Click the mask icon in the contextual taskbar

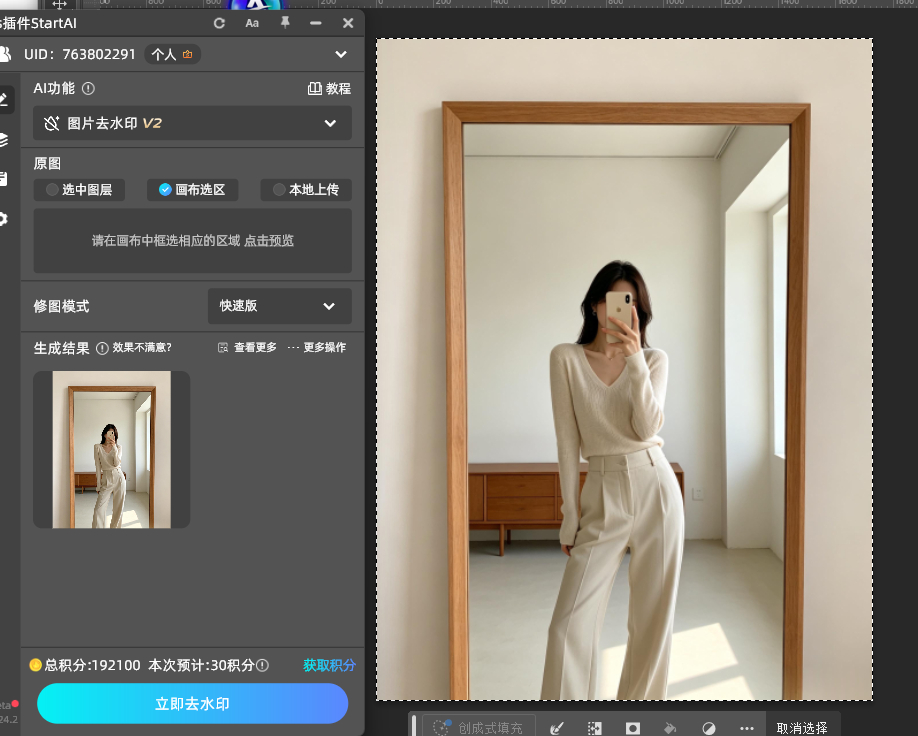coord(633,728)
